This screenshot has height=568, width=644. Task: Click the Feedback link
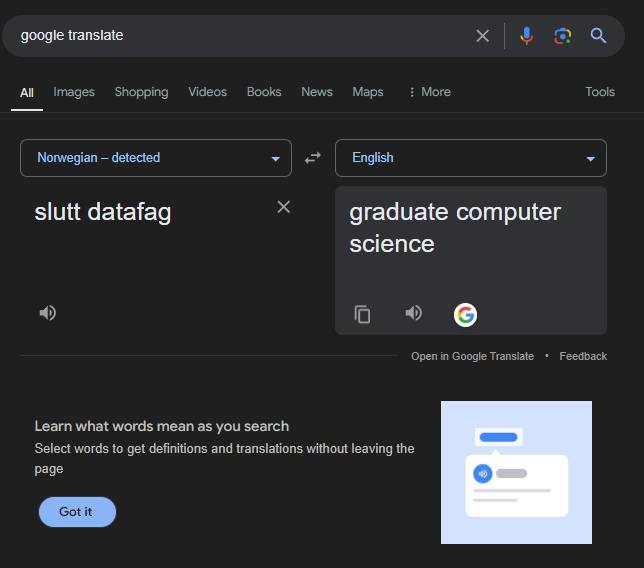tap(583, 356)
